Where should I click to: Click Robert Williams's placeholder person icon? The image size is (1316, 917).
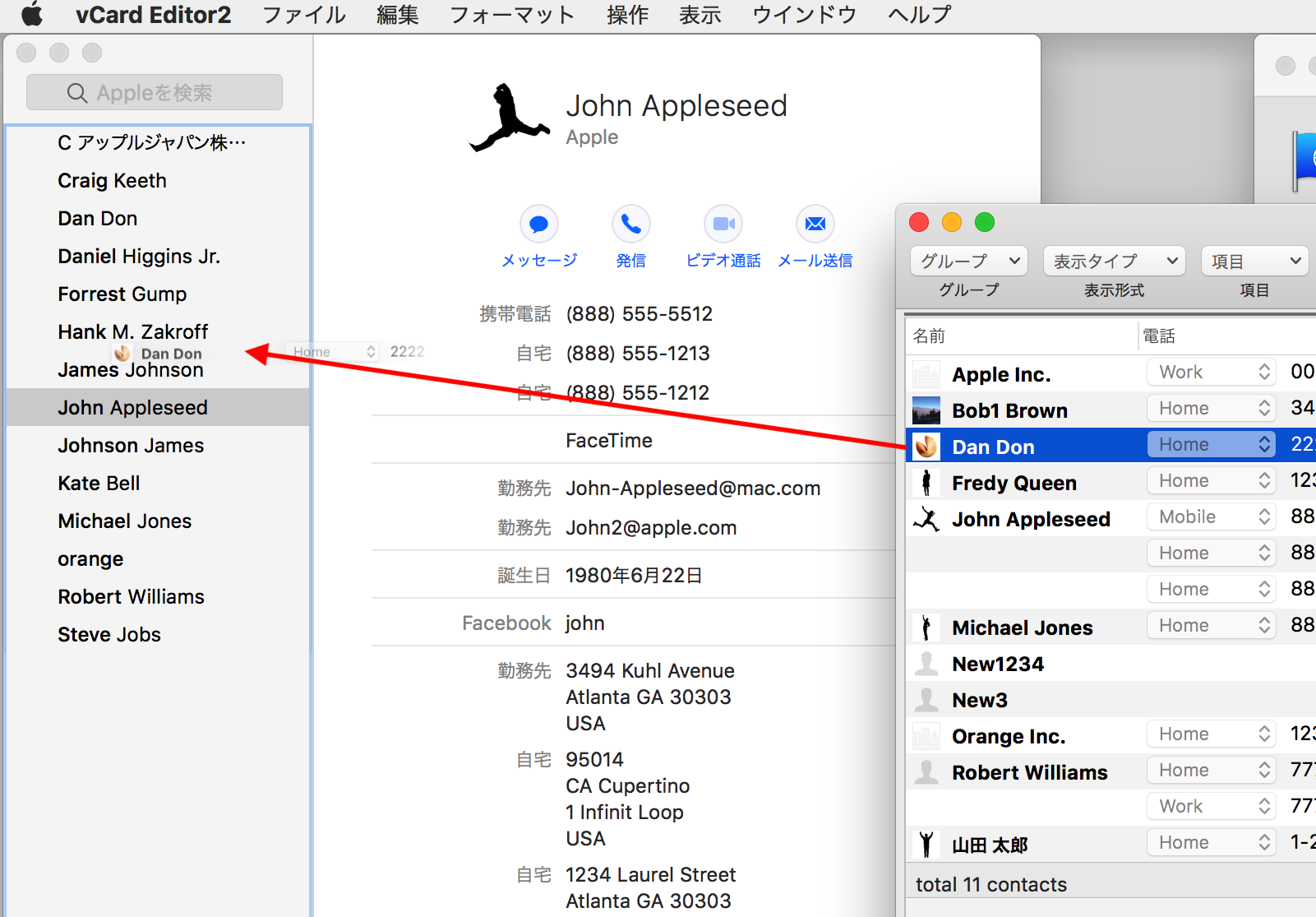pyautogui.click(x=926, y=772)
